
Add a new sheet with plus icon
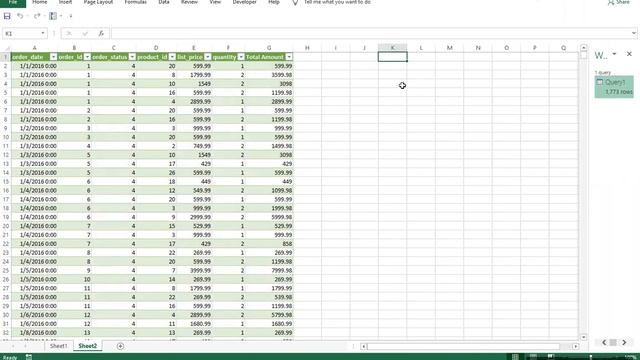pos(120,346)
